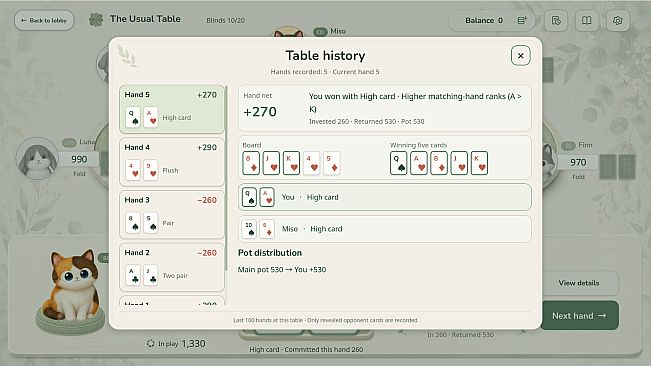Click the In 260 Returned 530 text
Image resolution: width=651 pixels, height=366 pixels.
[x=460, y=334]
